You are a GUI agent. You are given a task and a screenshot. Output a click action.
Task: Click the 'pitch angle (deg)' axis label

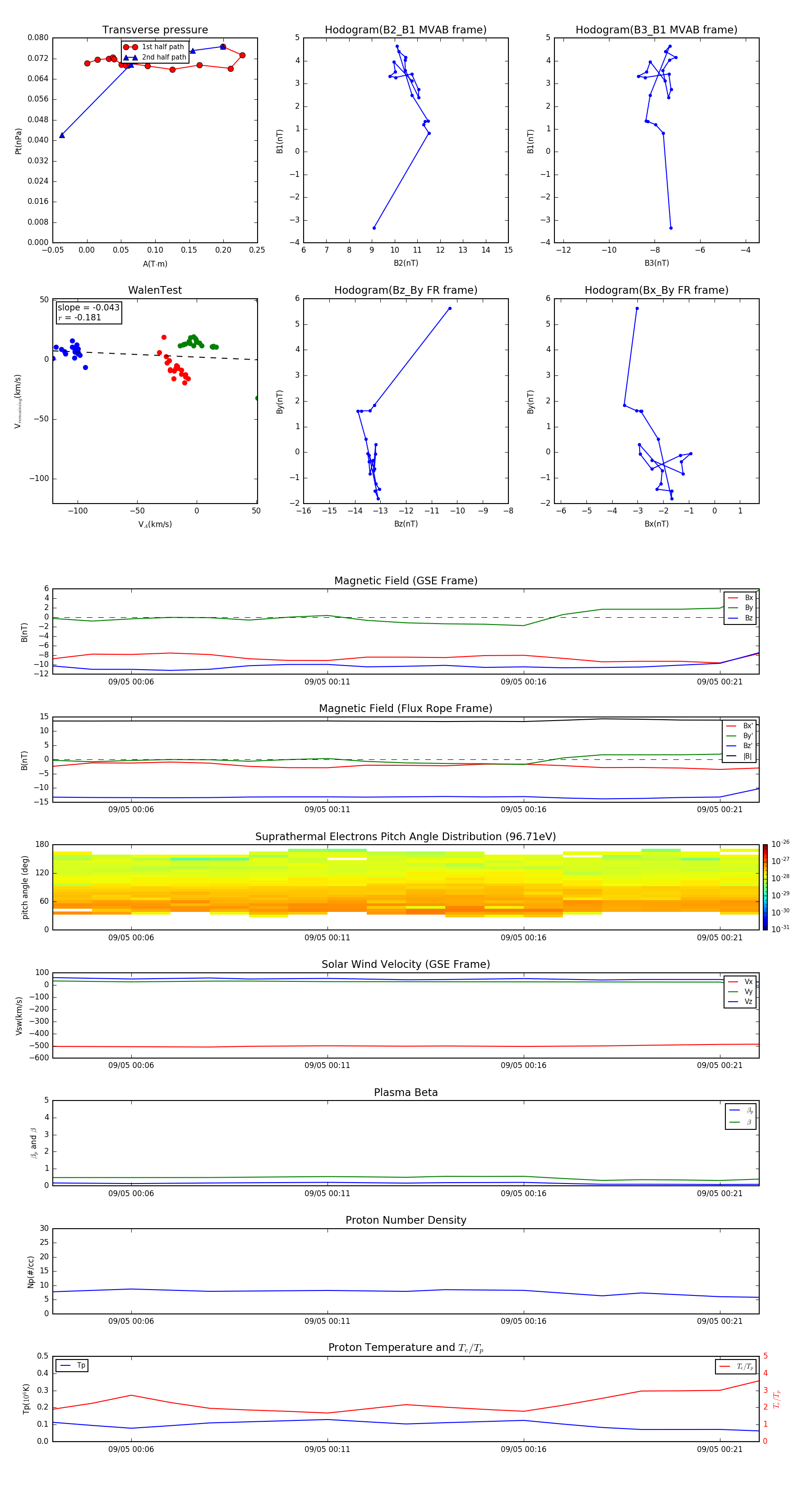(25, 887)
